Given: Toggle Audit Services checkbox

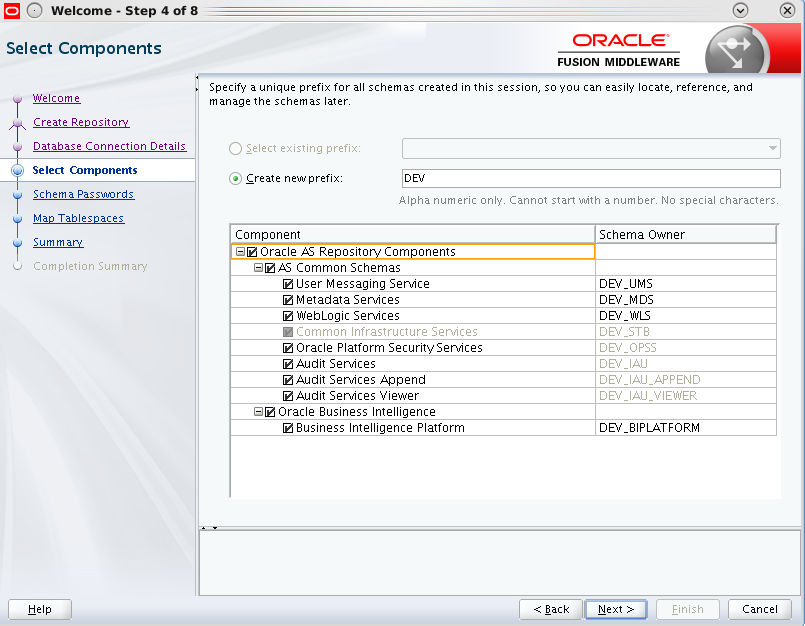Looking at the screenshot, I should (x=288, y=364).
